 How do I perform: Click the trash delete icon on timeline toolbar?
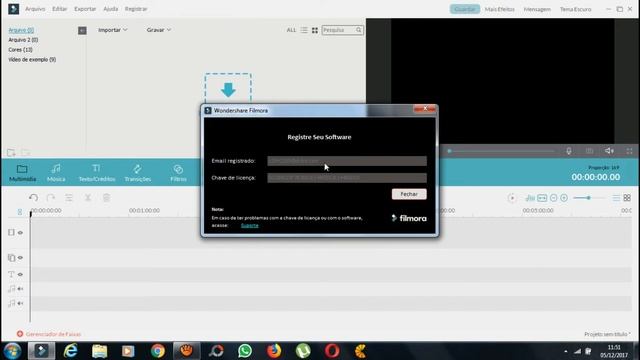tap(106, 198)
